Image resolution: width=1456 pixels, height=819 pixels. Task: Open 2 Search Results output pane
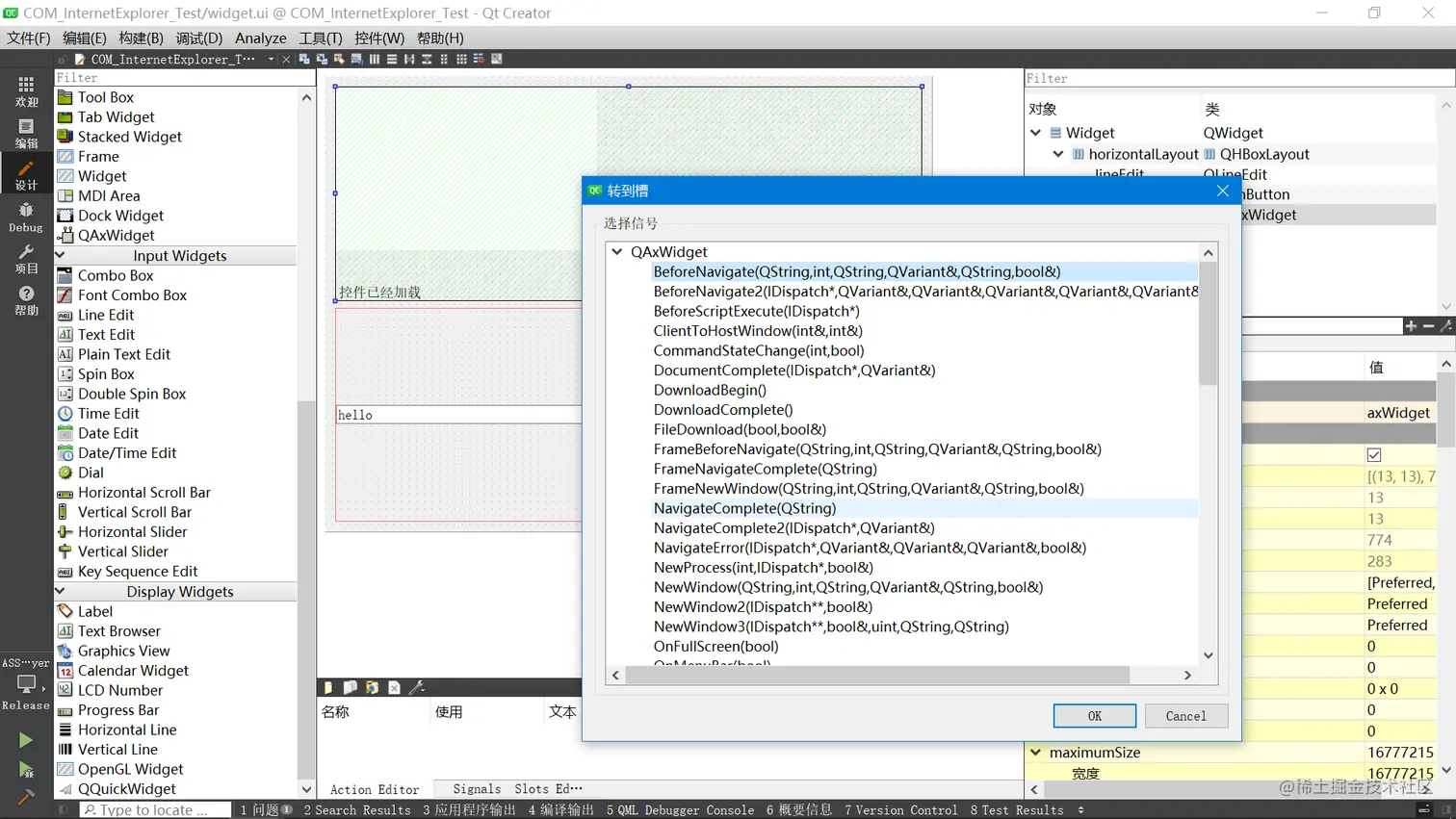(357, 810)
